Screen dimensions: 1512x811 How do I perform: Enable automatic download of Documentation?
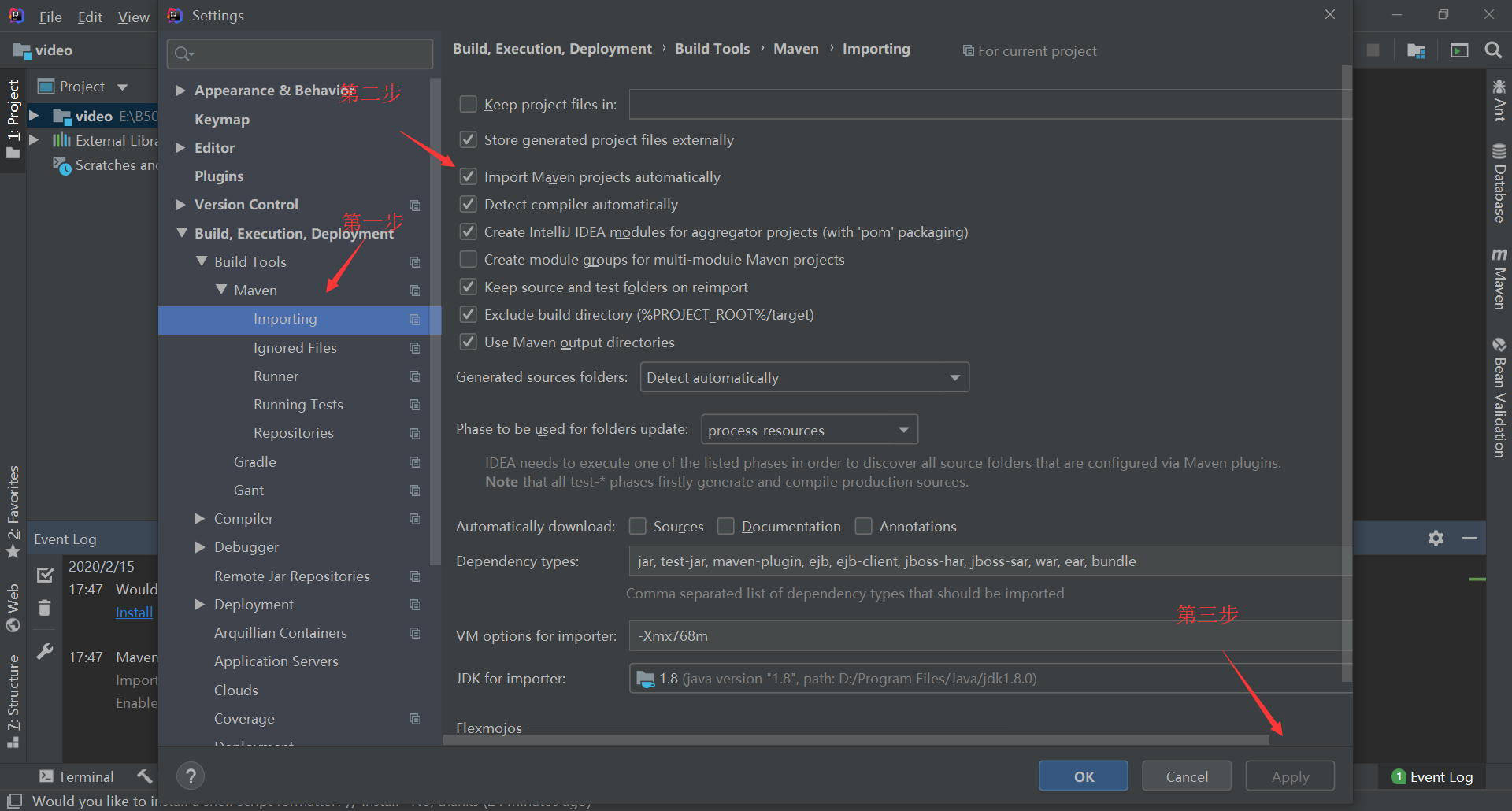click(x=726, y=526)
